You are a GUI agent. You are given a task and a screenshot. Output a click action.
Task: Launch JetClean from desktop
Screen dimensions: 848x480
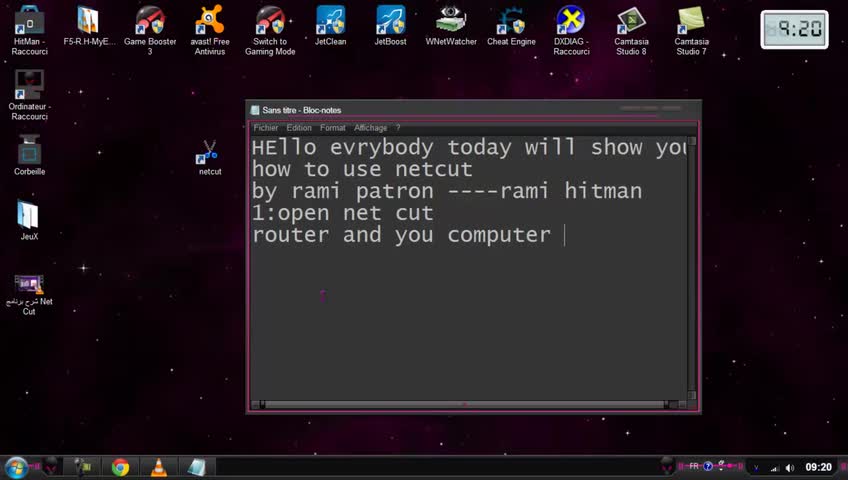330,26
